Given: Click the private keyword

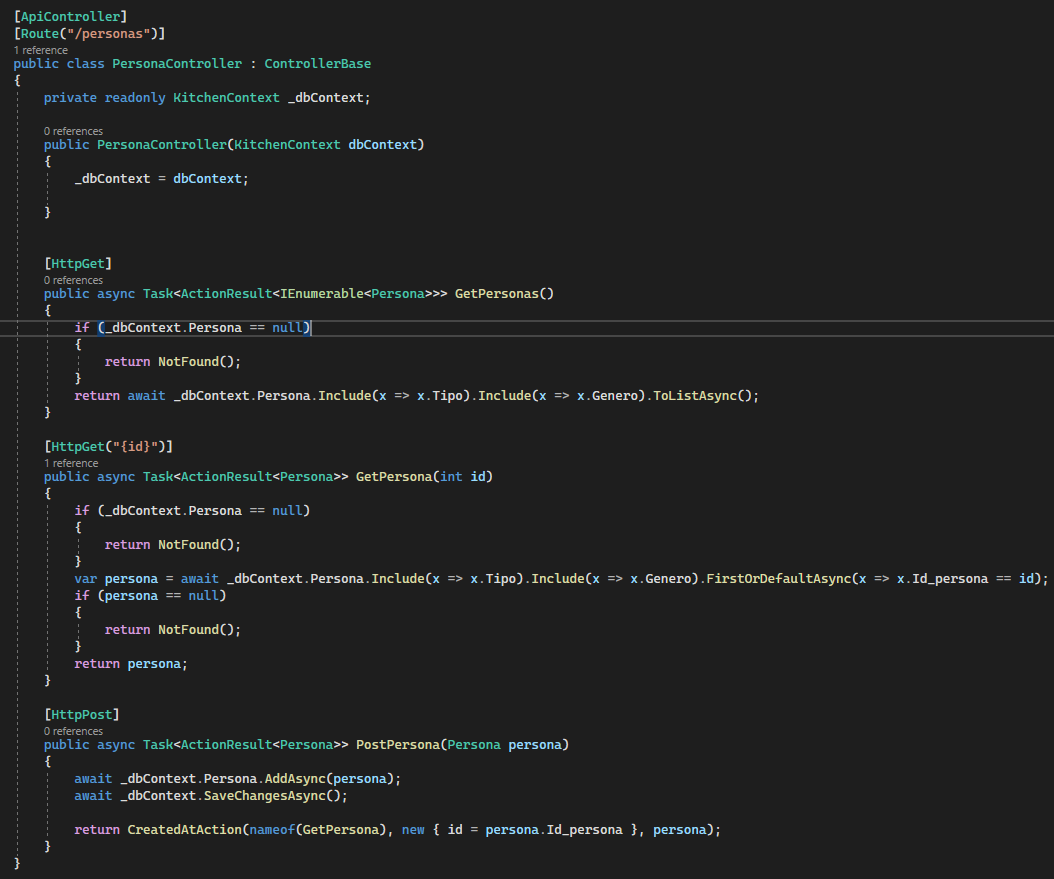Looking at the screenshot, I should click(70, 97).
